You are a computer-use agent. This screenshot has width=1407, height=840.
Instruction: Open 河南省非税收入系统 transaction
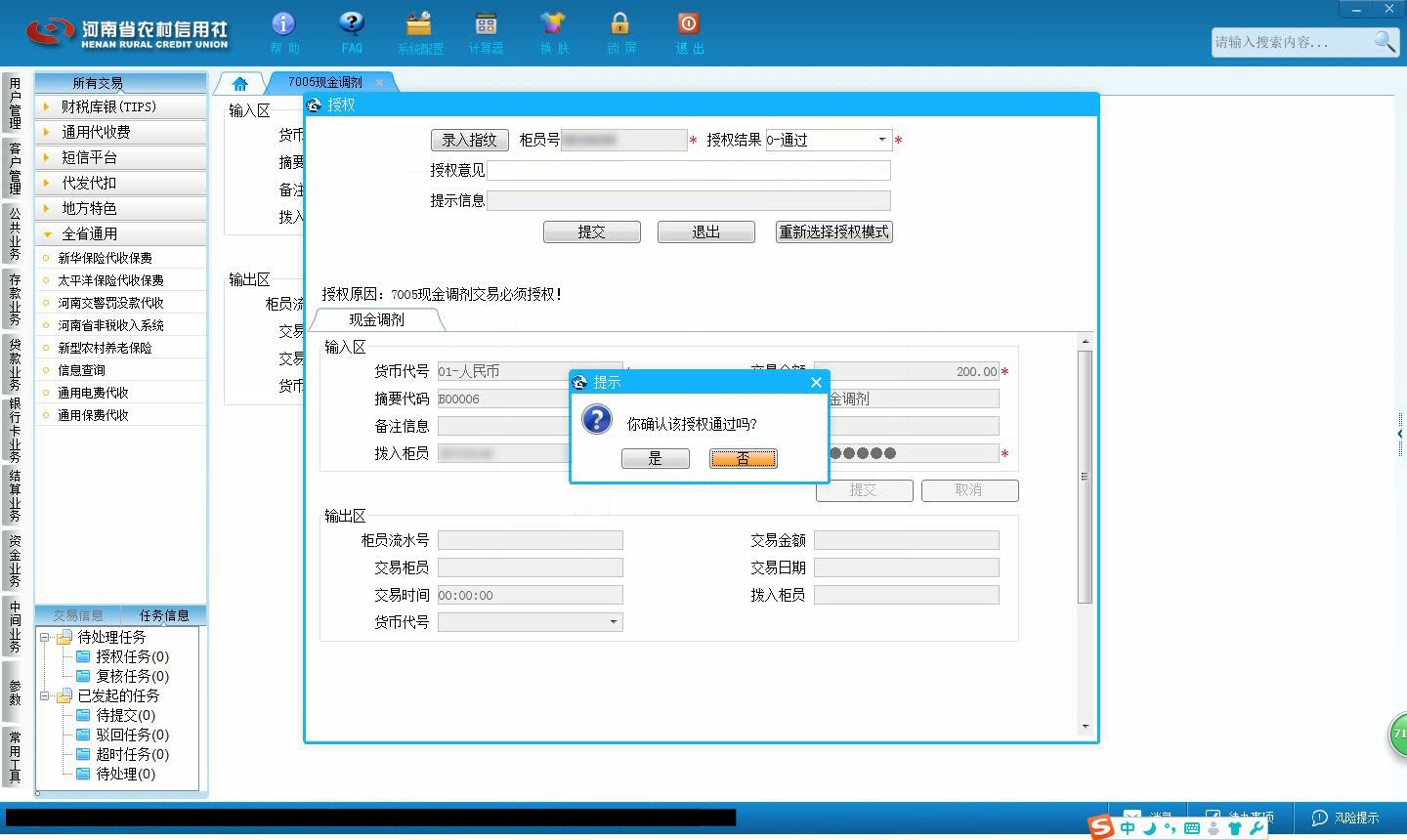[110, 325]
